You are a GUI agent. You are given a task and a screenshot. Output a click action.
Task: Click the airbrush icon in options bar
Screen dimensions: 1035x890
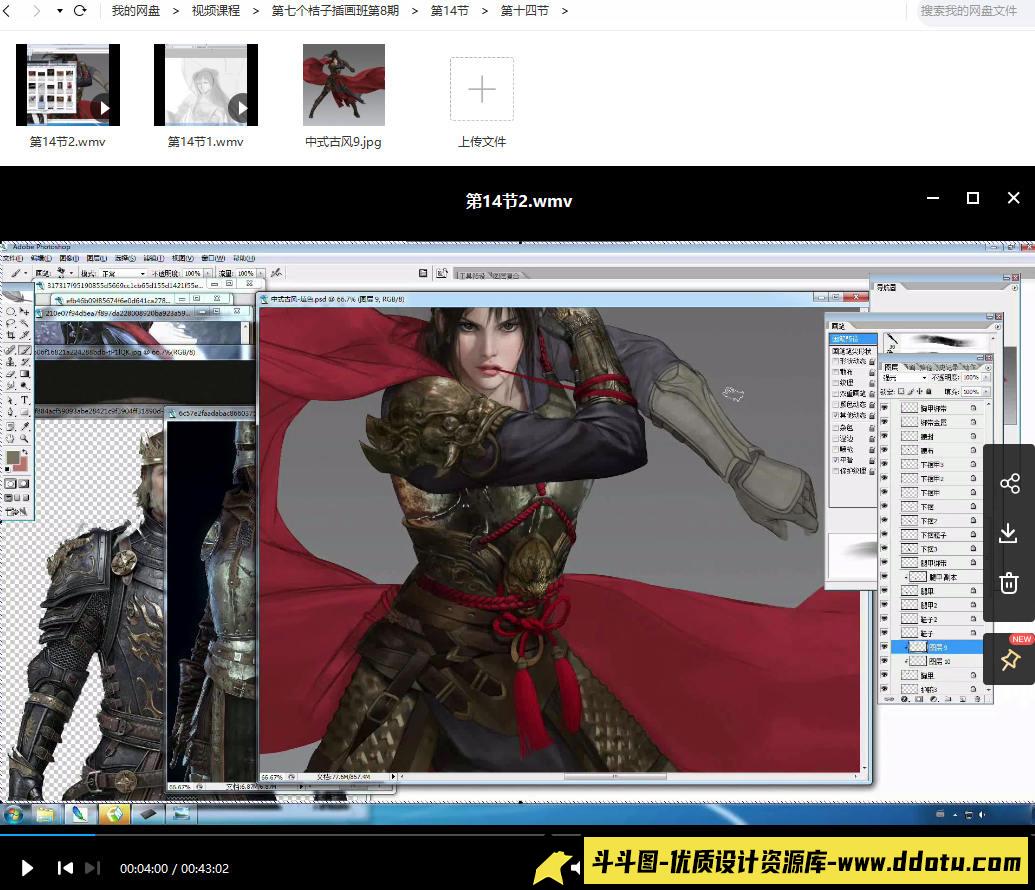pos(276,273)
